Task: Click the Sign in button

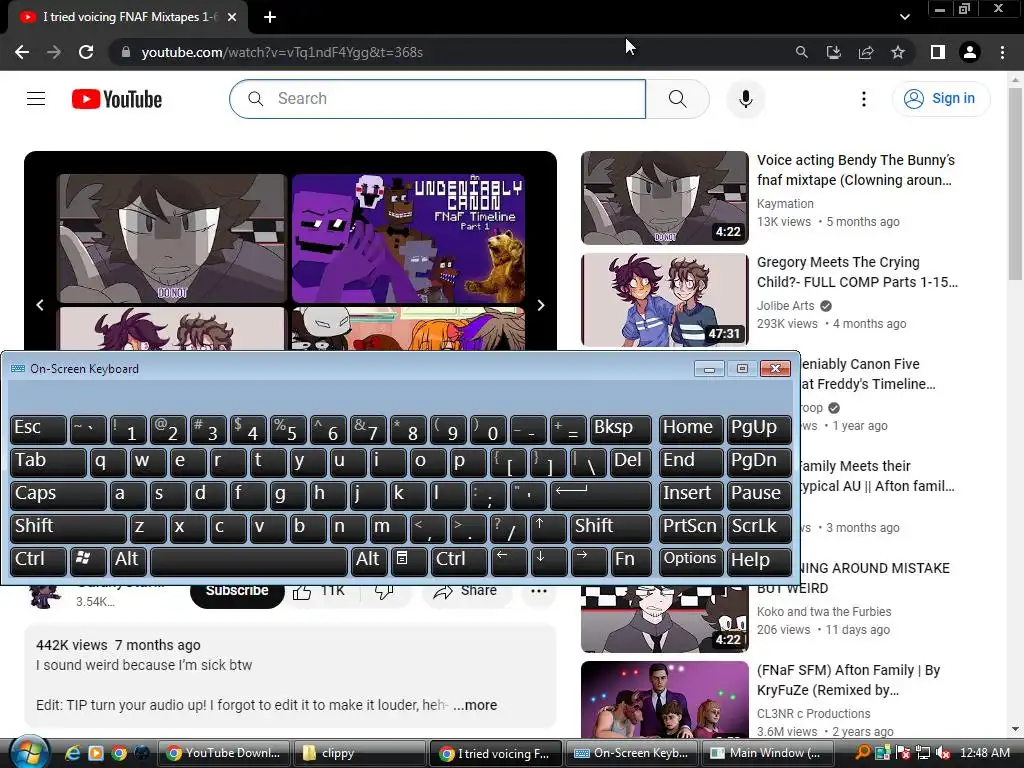Action: click(x=941, y=99)
